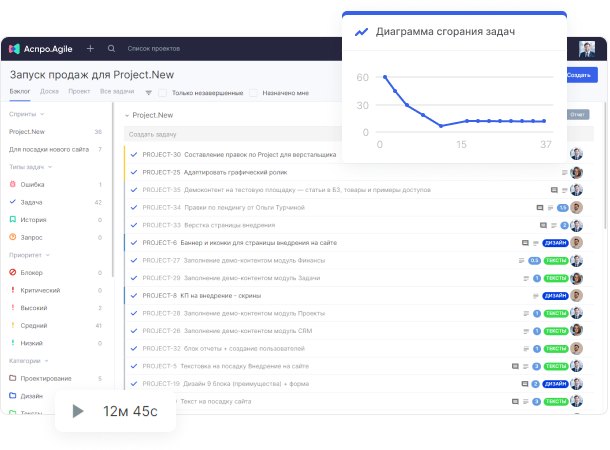The width and height of the screenshot is (610, 450).
Task: Click the plus icon in top bar
Action: pyautogui.click(x=90, y=48)
